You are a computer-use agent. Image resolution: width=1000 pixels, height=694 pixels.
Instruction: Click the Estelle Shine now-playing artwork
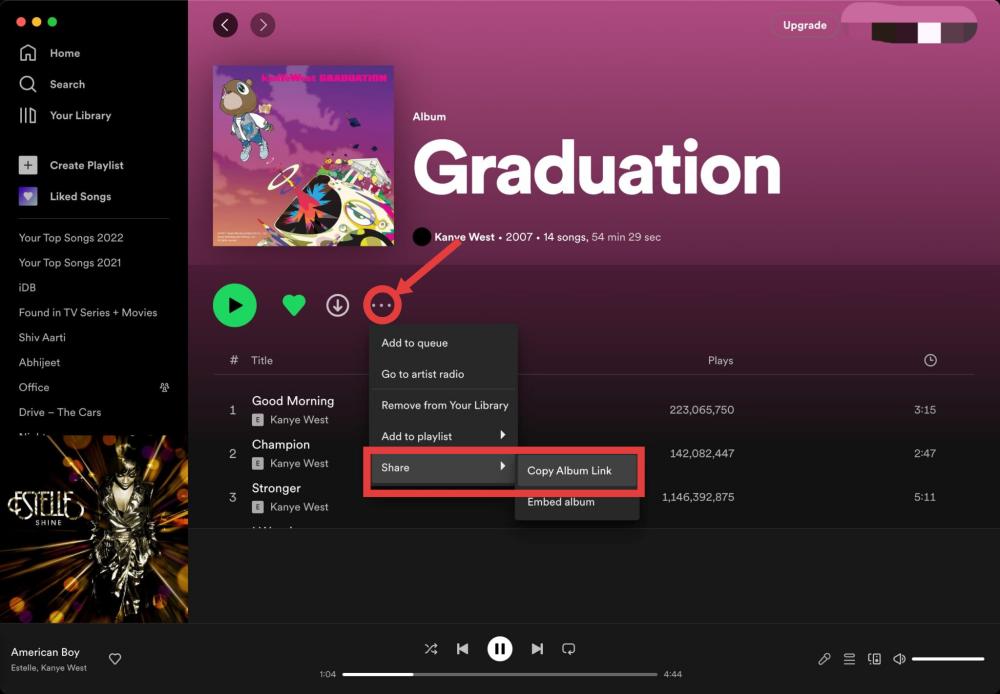tap(94, 529)
